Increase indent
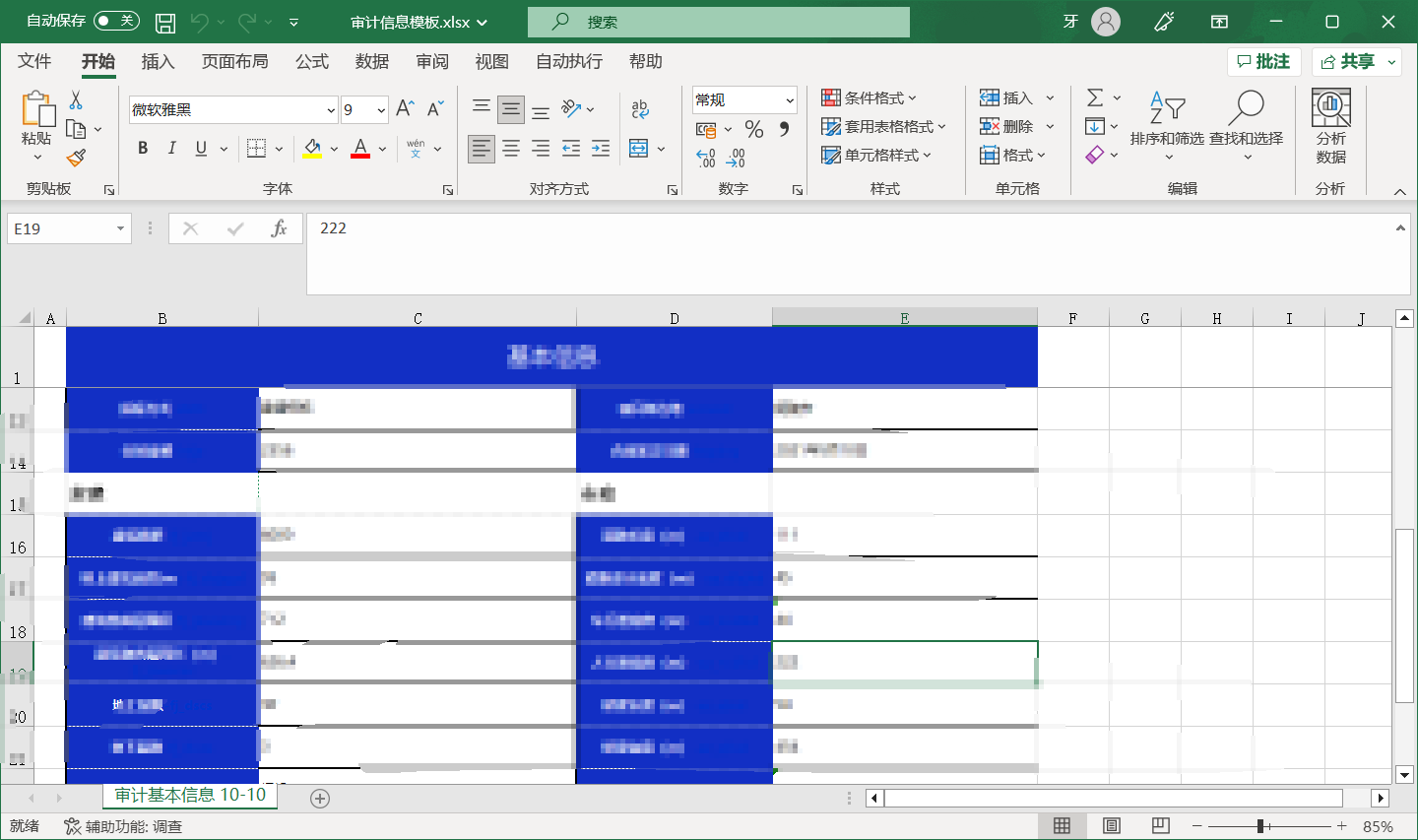Screen dimensions: 1418x840 601,149
